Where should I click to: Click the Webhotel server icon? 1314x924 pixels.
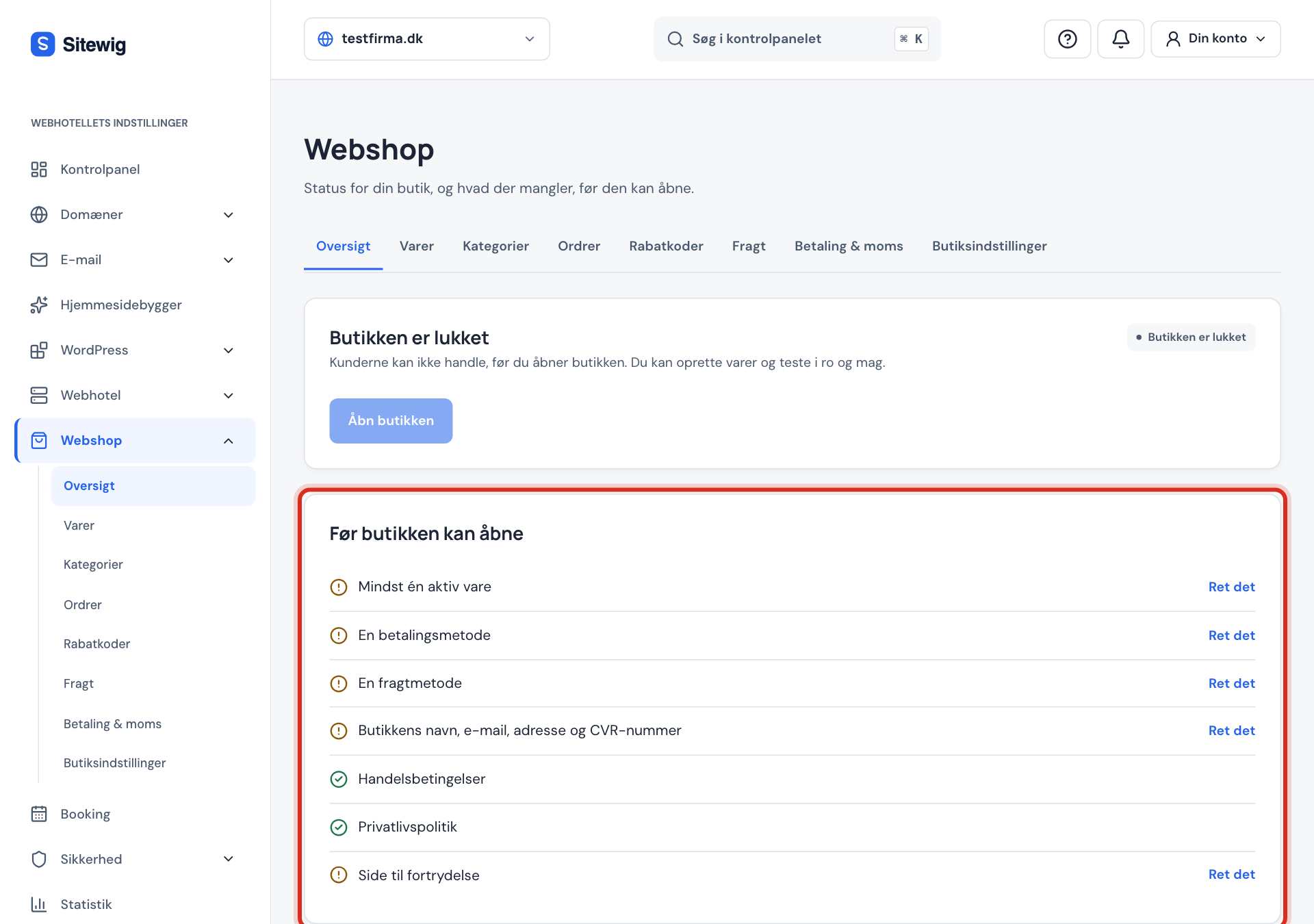pyautogui.click(x=39, y=395)
